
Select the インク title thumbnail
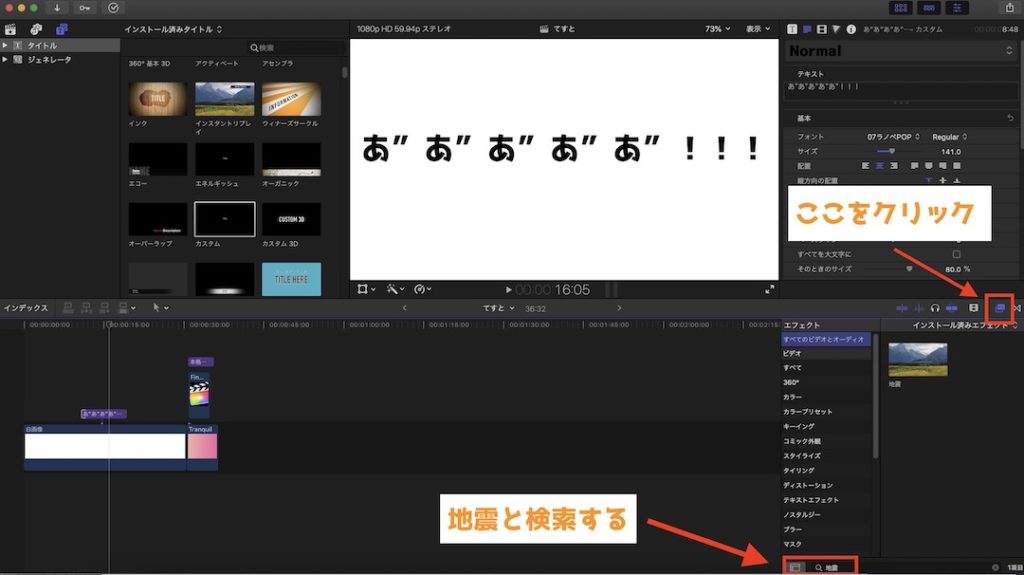point(157,99)
